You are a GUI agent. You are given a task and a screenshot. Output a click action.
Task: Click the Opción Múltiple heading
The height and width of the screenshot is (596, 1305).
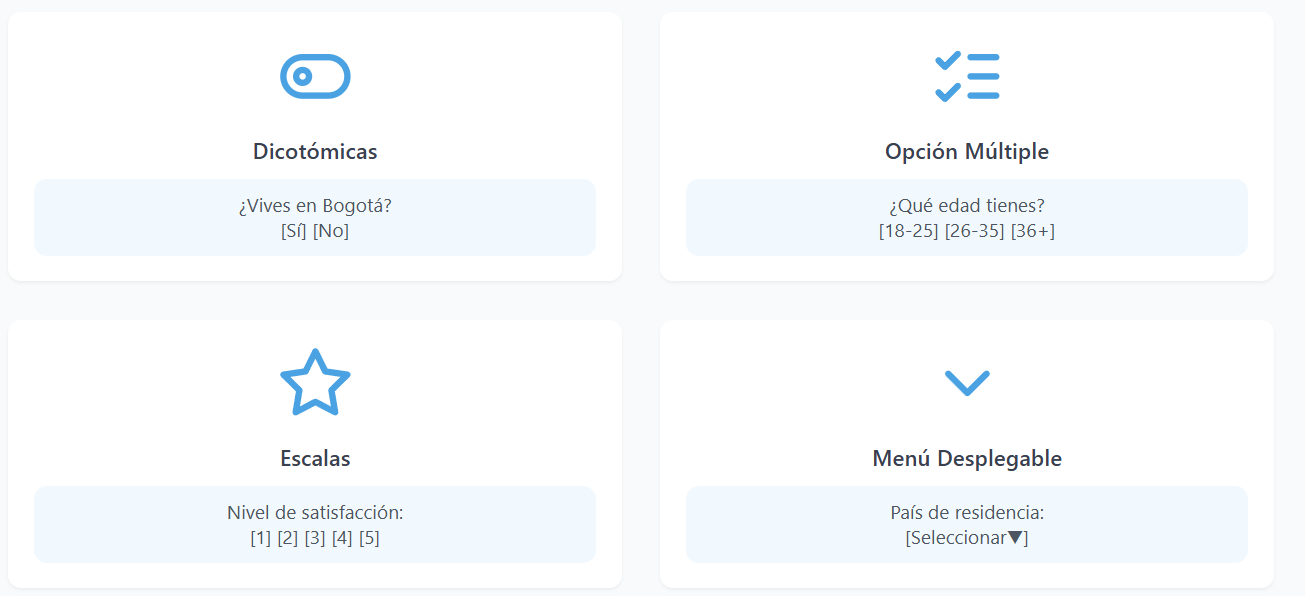pyautogui.click(x=967, y=152)
